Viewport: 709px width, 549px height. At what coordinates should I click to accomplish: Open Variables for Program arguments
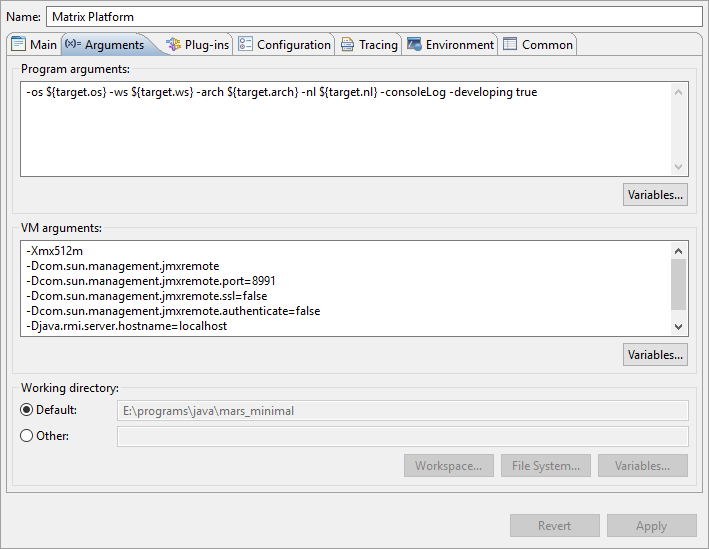[x=655, y=194]
